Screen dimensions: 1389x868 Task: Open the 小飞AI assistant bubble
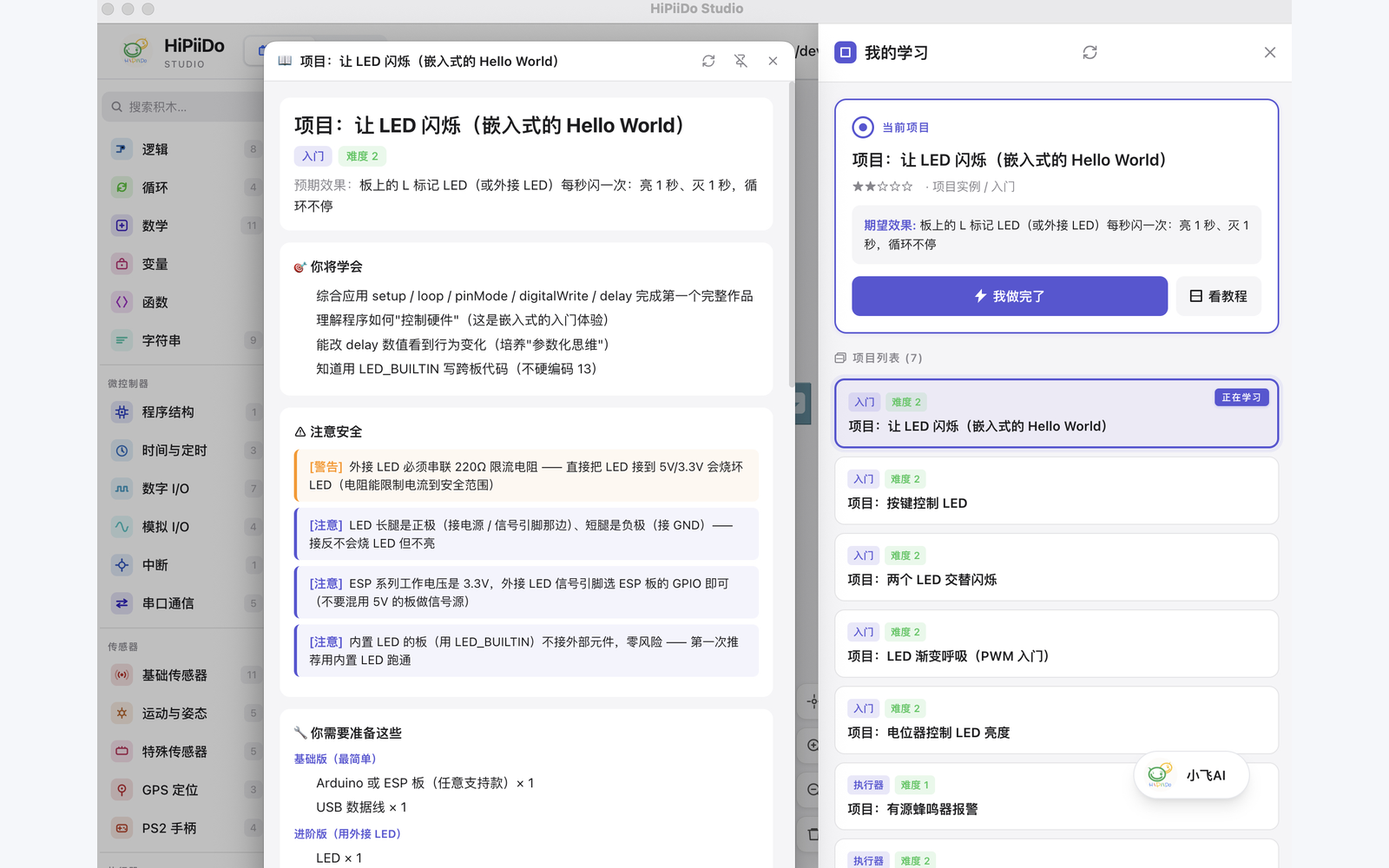[1191, 775]
